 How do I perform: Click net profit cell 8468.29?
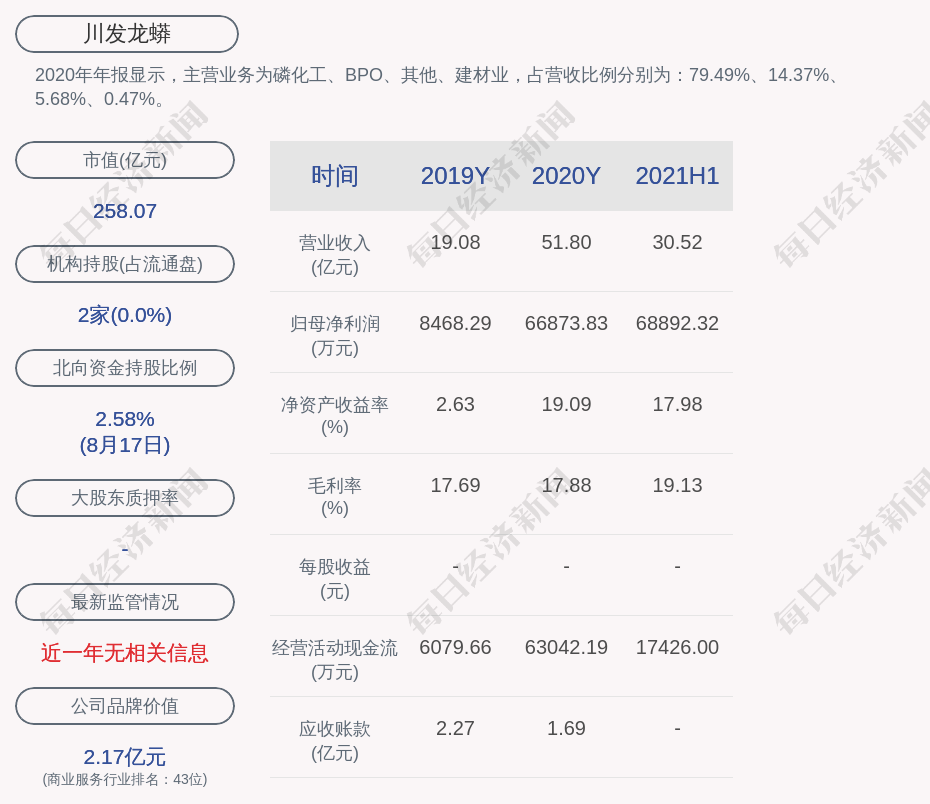(456, 324)
